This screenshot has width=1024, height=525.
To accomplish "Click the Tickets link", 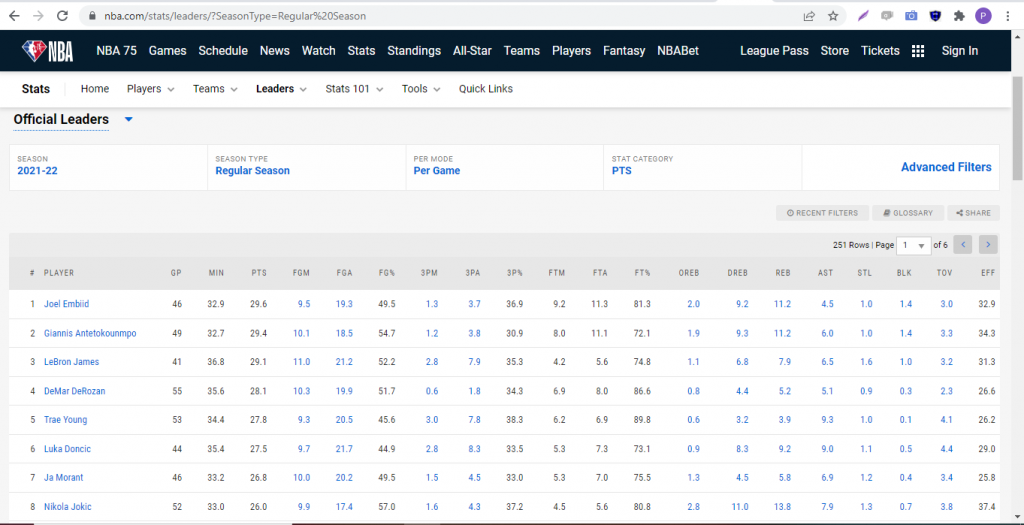I will point(880,51).
